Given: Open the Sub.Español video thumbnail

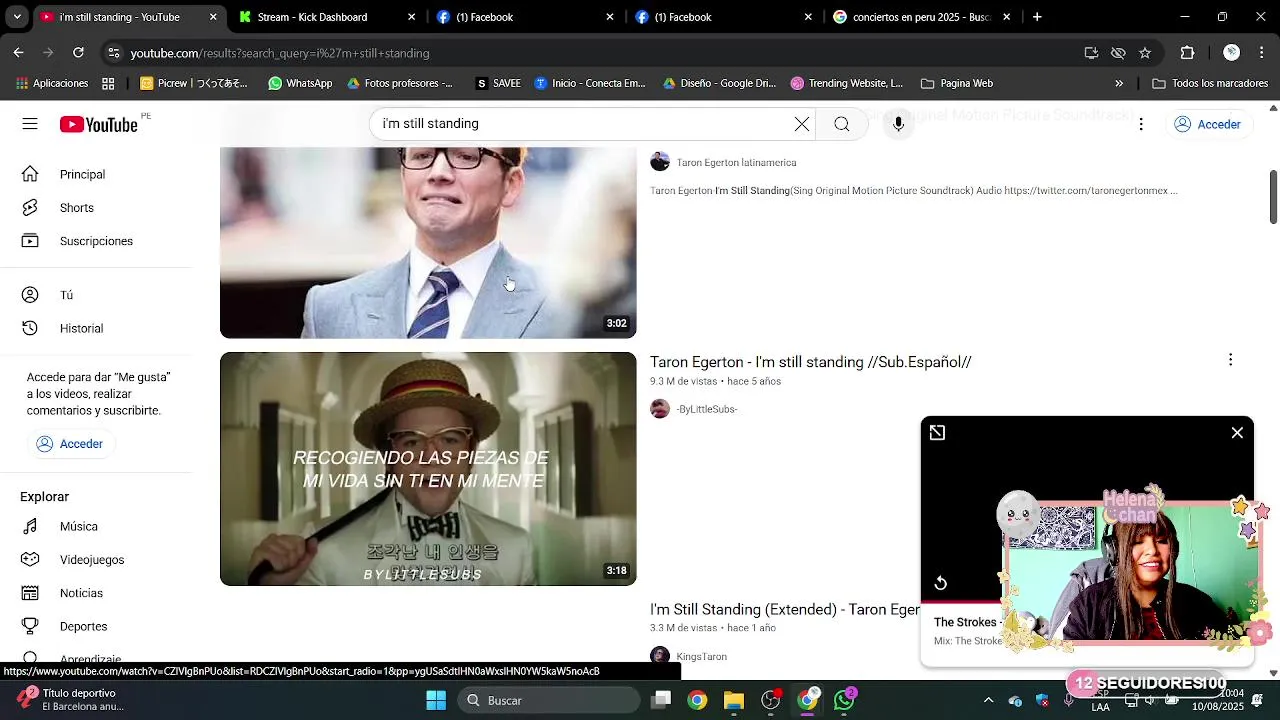Looking at the screenshot, I should coord(428,469).
